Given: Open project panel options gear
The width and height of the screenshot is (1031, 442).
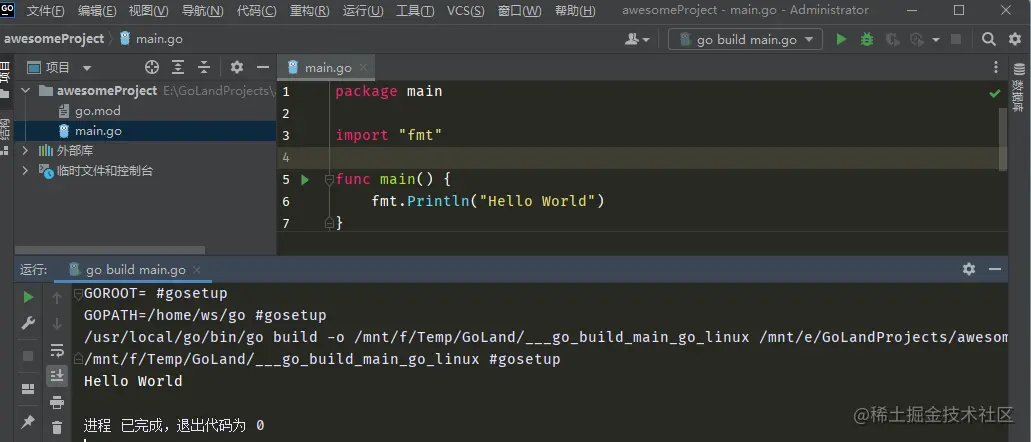Looking at the screenshot, I should pyautogui.click(x=237, y=67).
